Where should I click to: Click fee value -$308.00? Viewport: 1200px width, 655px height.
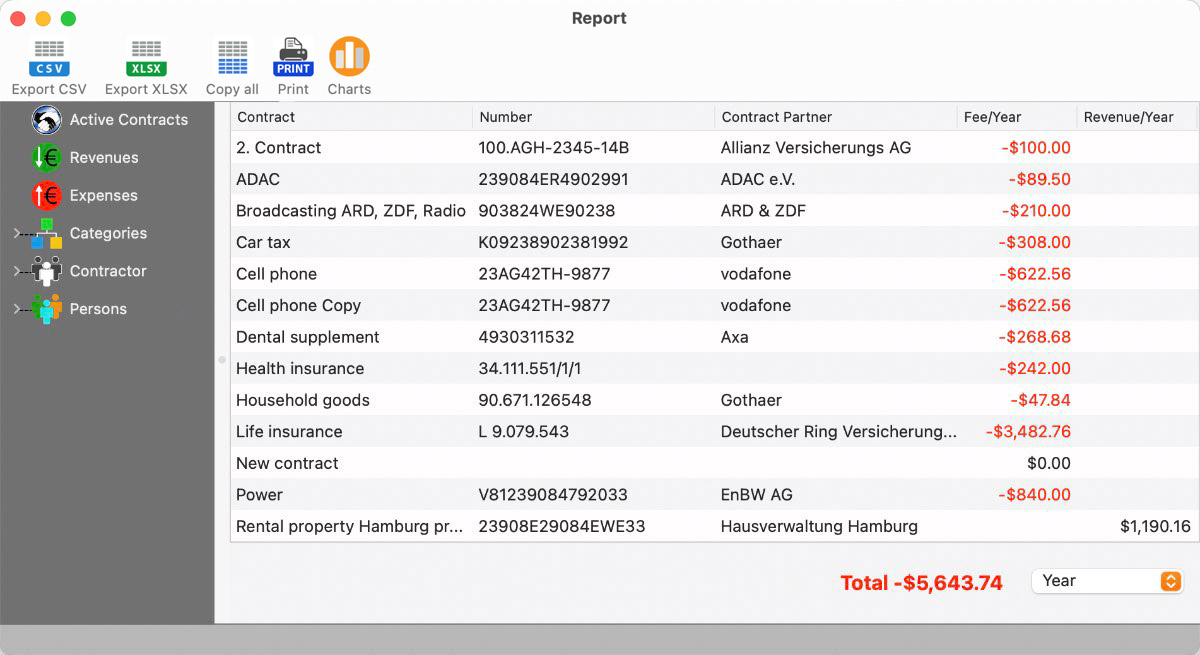[1035, 243]
